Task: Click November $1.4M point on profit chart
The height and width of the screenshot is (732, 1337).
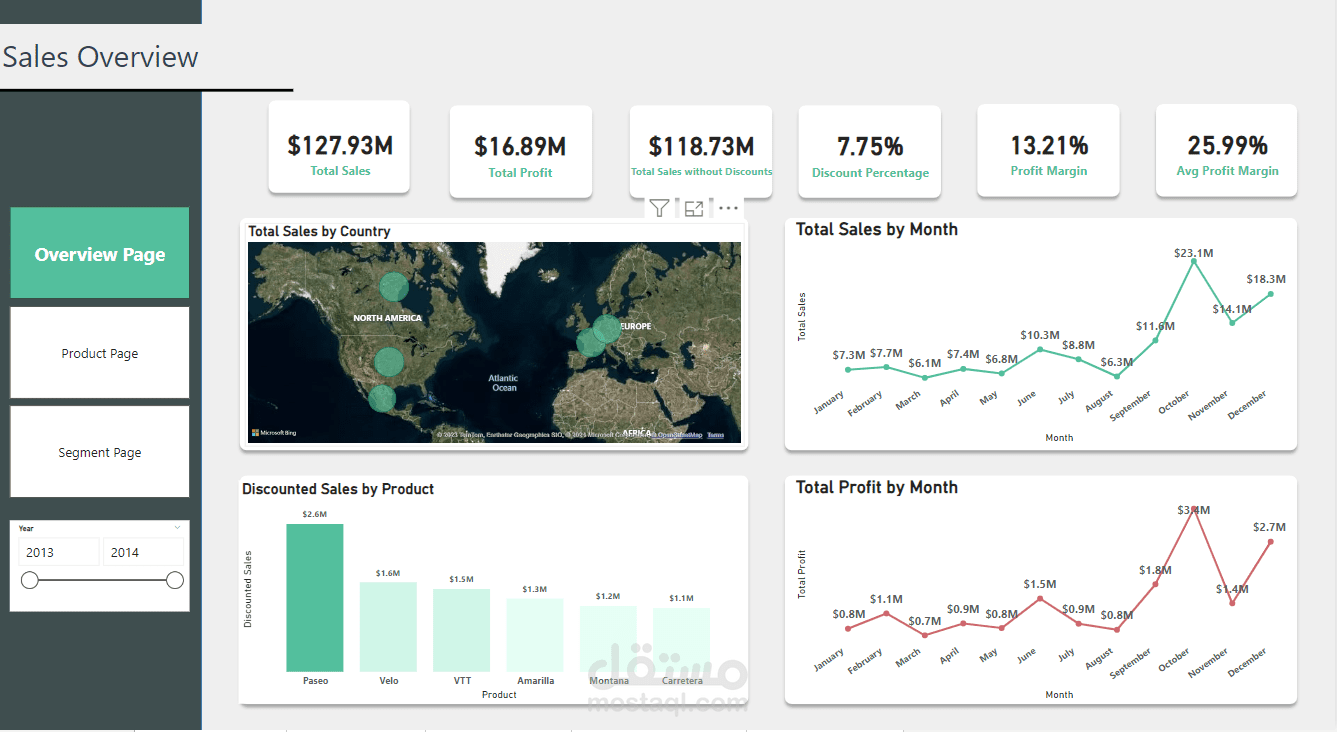Action: (x=1232, y=603)
